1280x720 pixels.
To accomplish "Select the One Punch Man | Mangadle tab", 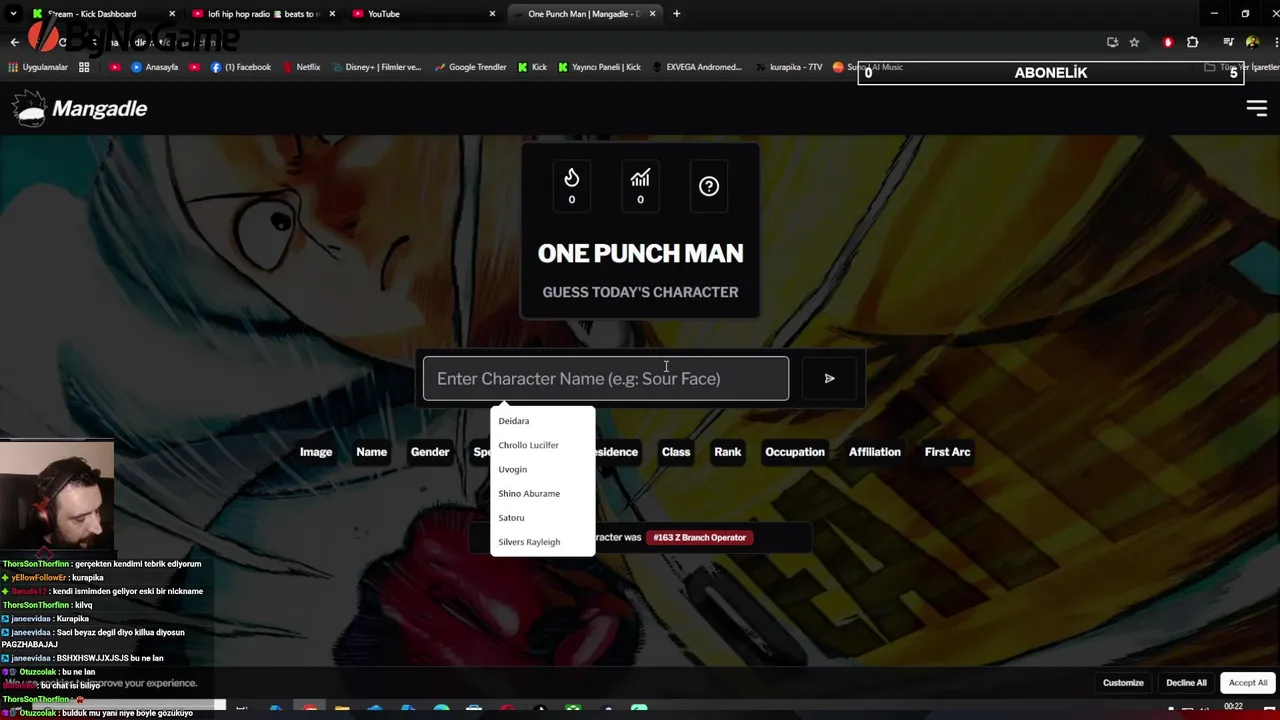I will tap(585, 14).
